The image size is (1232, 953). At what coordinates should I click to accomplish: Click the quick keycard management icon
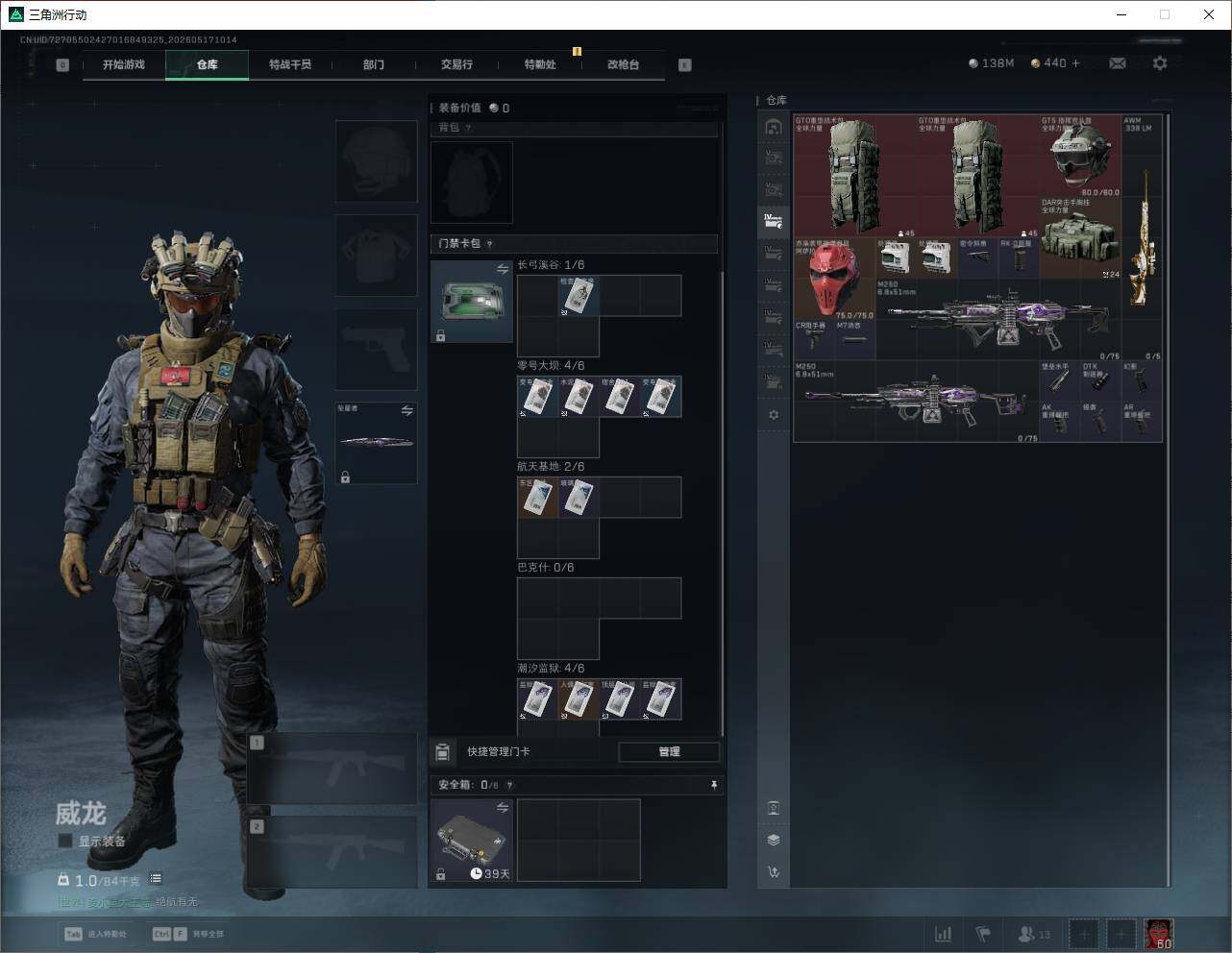tap(443, 751)
